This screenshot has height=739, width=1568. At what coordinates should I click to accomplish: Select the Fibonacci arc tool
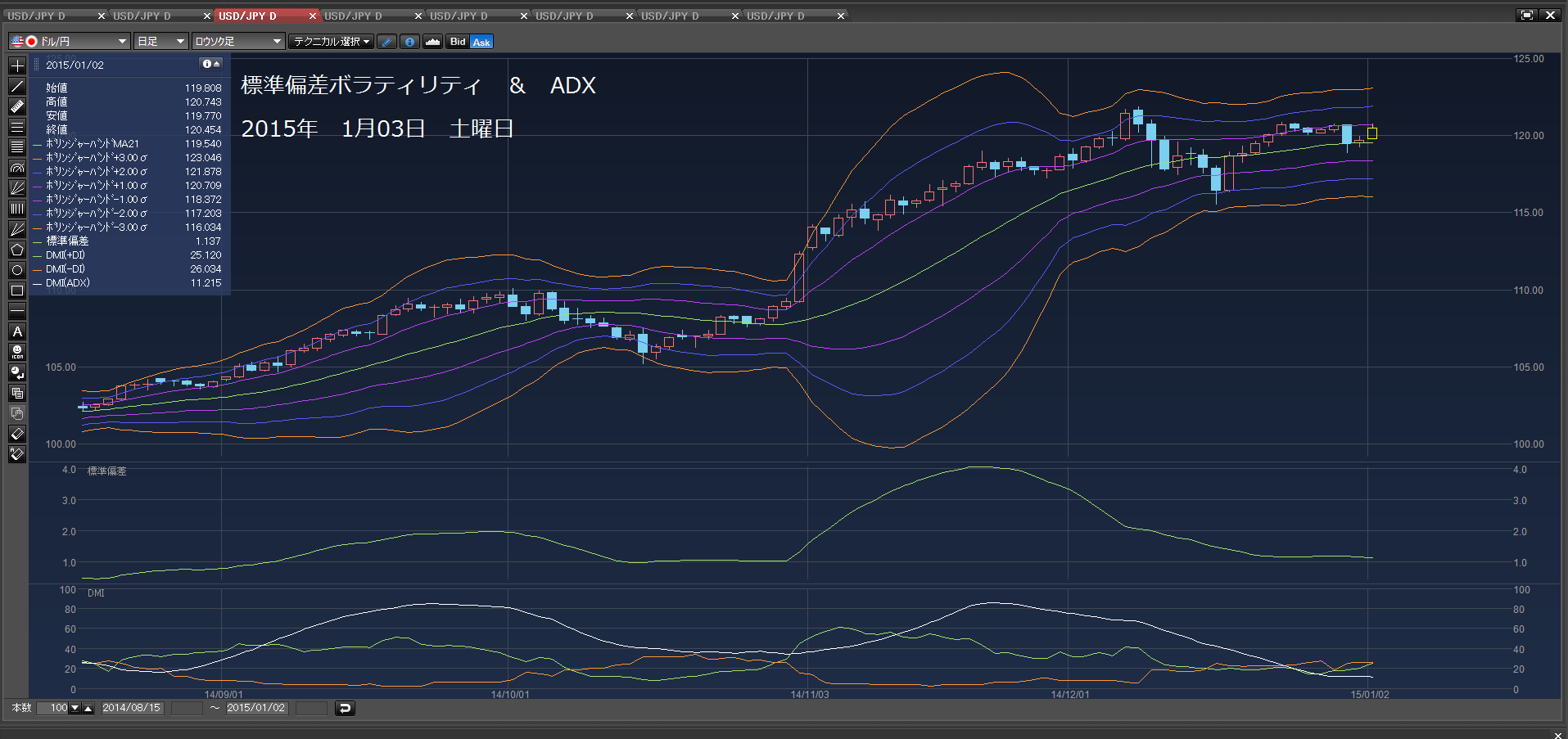[x=17, y=168]
